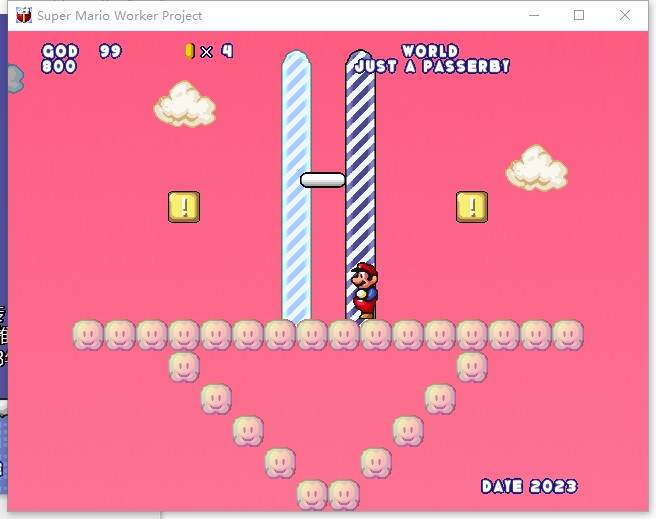Viewport: 656px width, 519px height.
Task: Click the 'WORLD' label in the HUD
Action: click(430, 51)
